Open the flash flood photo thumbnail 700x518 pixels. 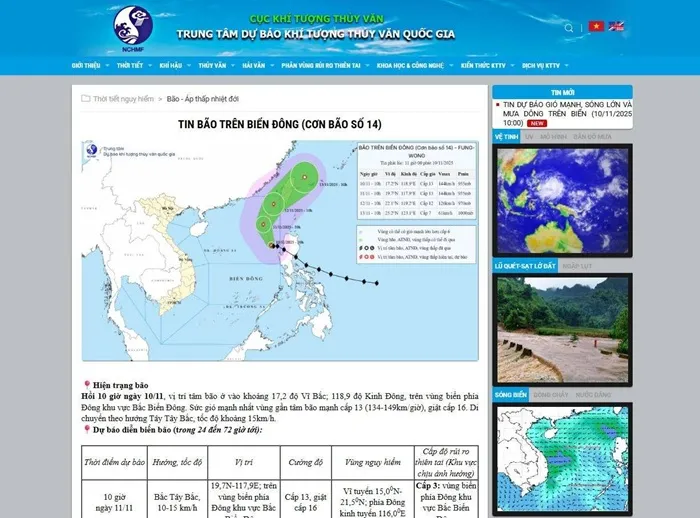[x=562, y=330]
